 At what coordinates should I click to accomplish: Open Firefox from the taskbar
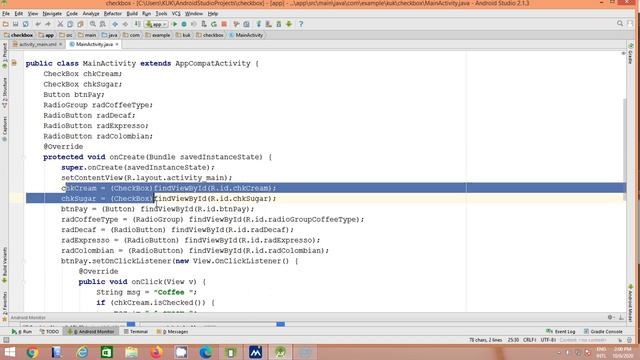pos(156,352)
